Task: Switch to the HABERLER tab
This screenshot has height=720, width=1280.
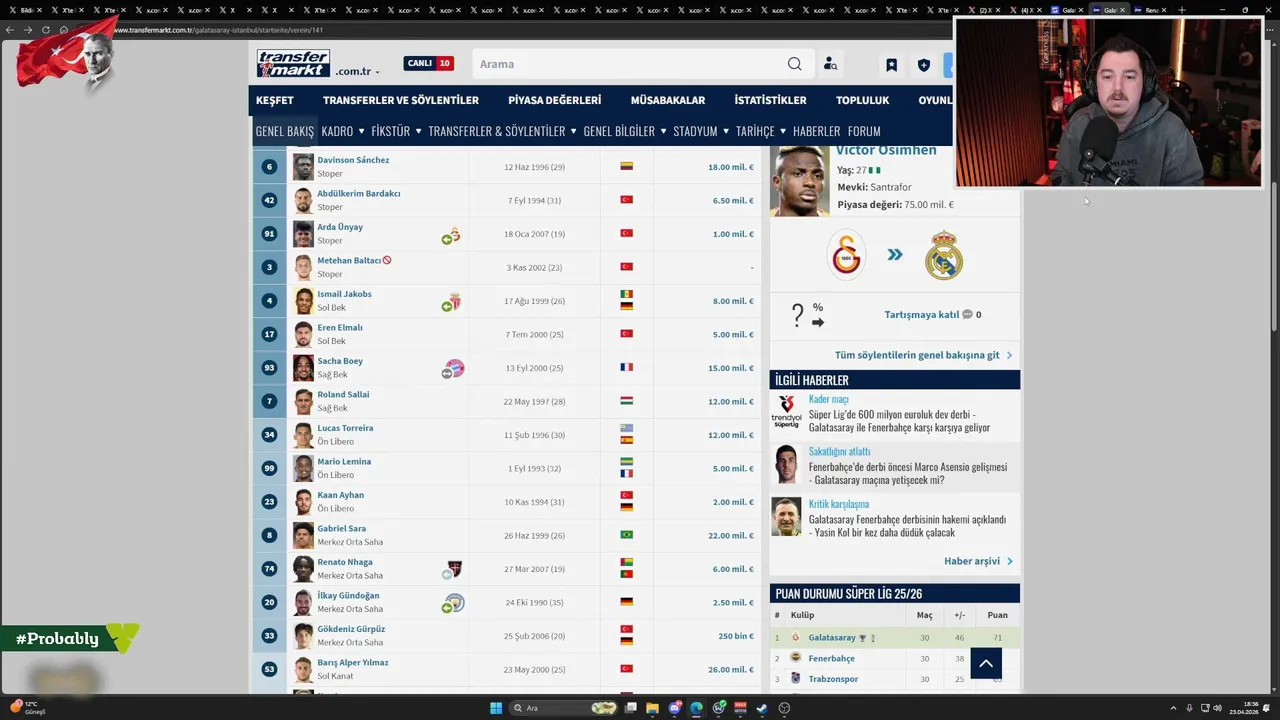Action: coord(817,131)
